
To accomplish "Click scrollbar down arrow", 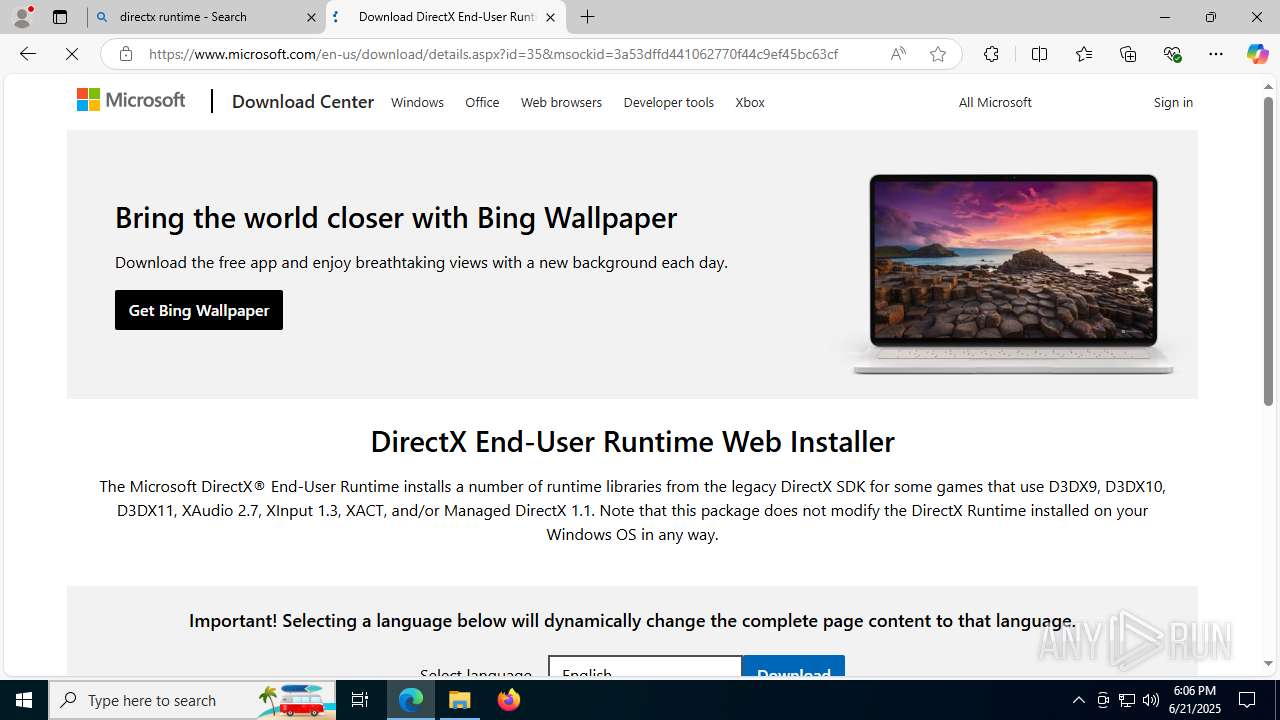I will point(1268,663).
